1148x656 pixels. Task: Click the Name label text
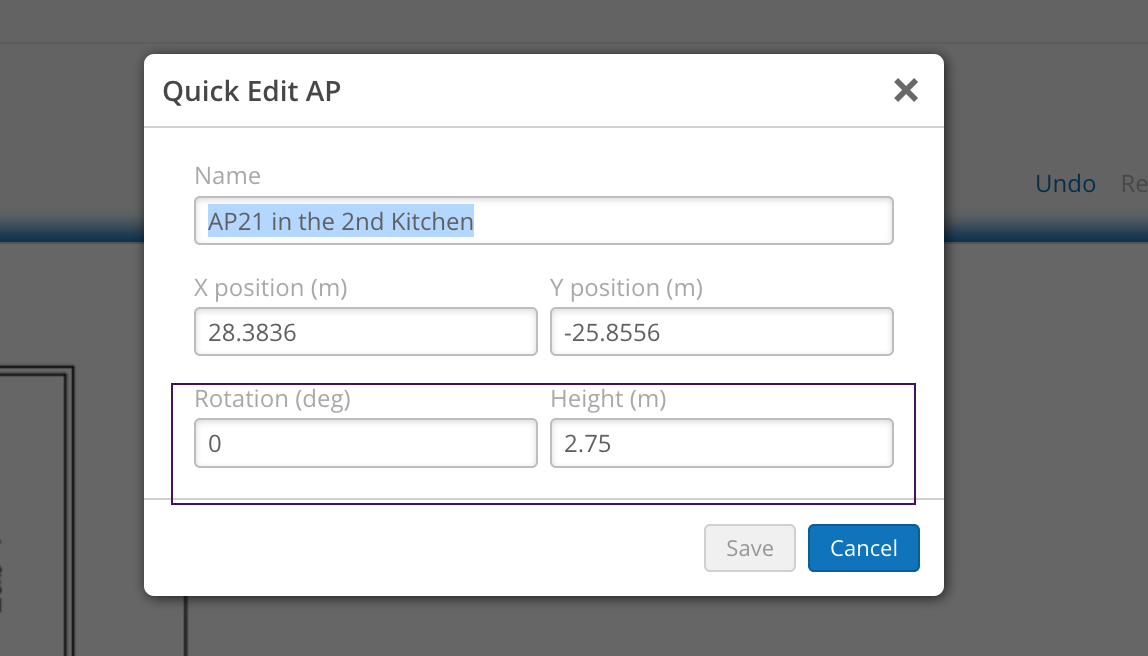(227, 176)
